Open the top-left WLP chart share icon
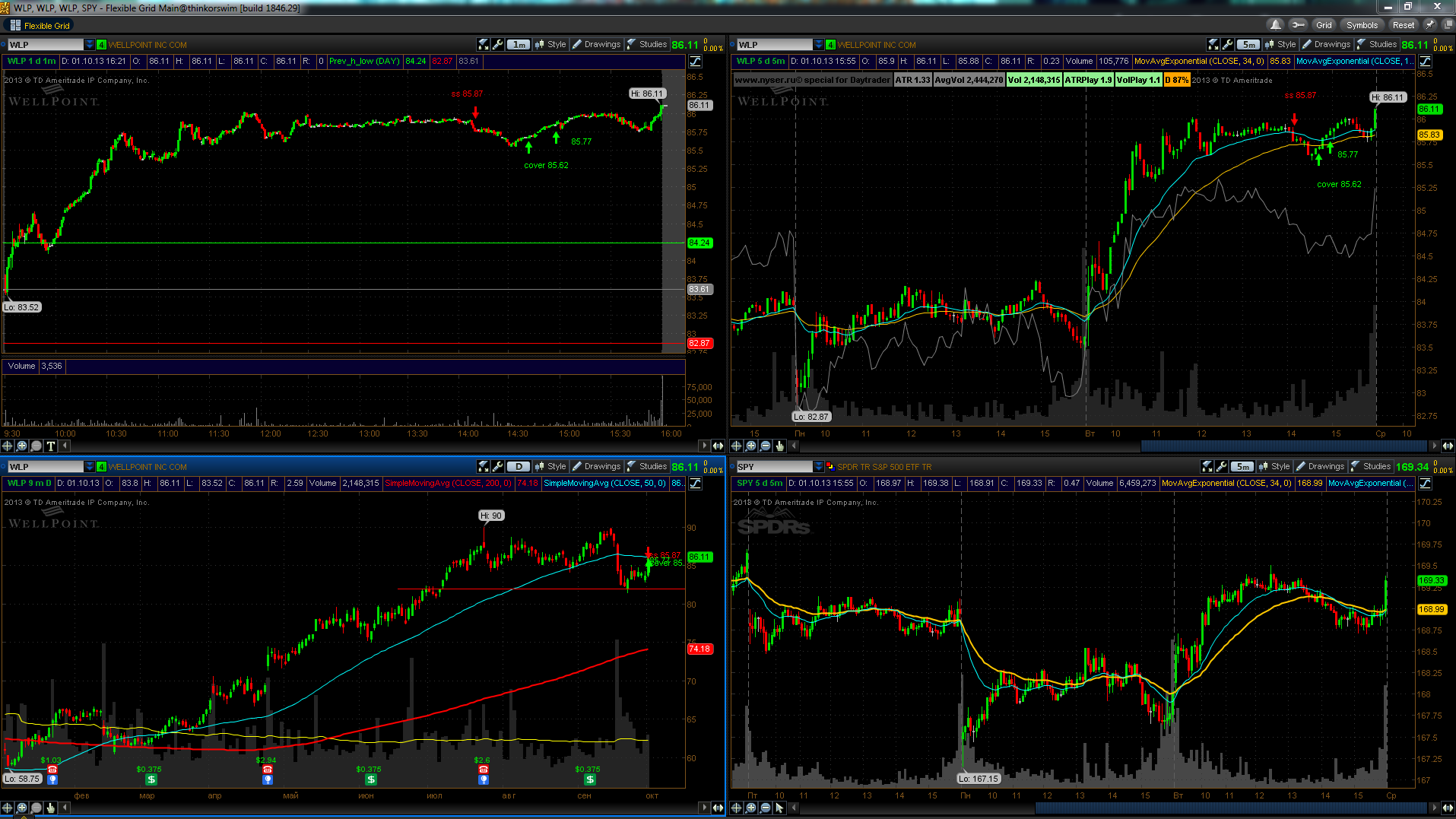 pos(484,45)
